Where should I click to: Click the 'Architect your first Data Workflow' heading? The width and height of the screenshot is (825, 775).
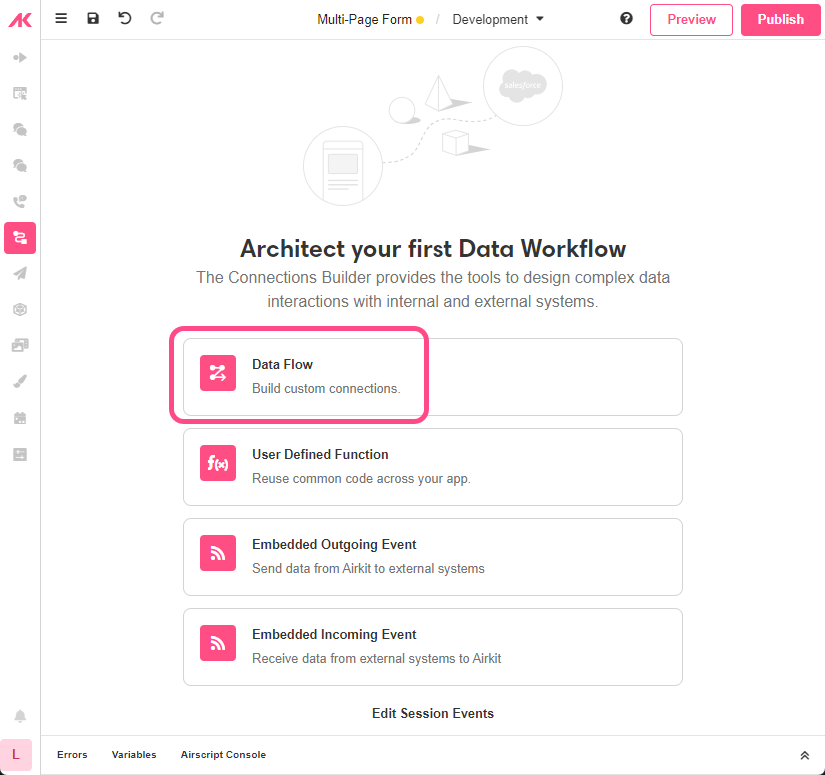pyautogui.click(x=432, y=248)
